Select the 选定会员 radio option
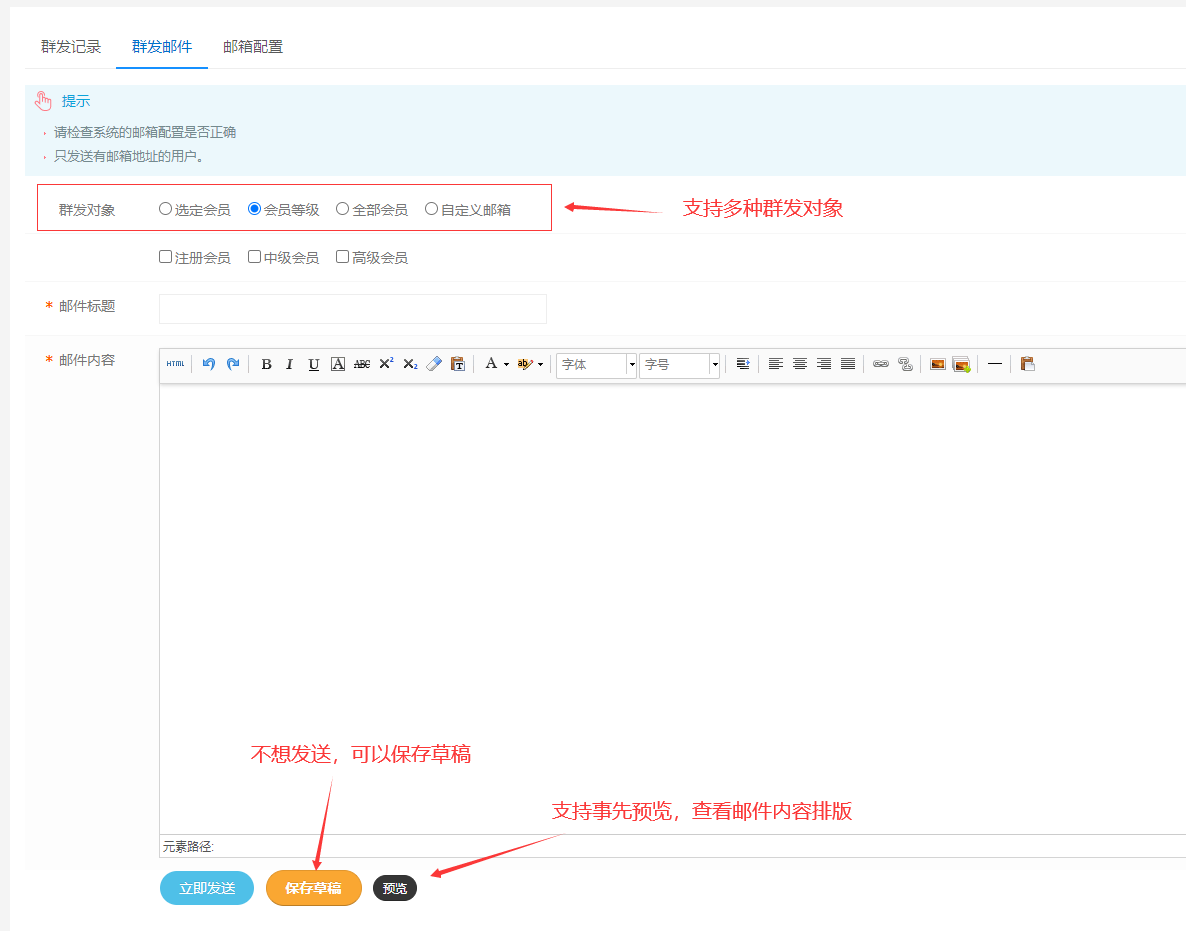Screen dimensions: 1186x931 (165, 209)
